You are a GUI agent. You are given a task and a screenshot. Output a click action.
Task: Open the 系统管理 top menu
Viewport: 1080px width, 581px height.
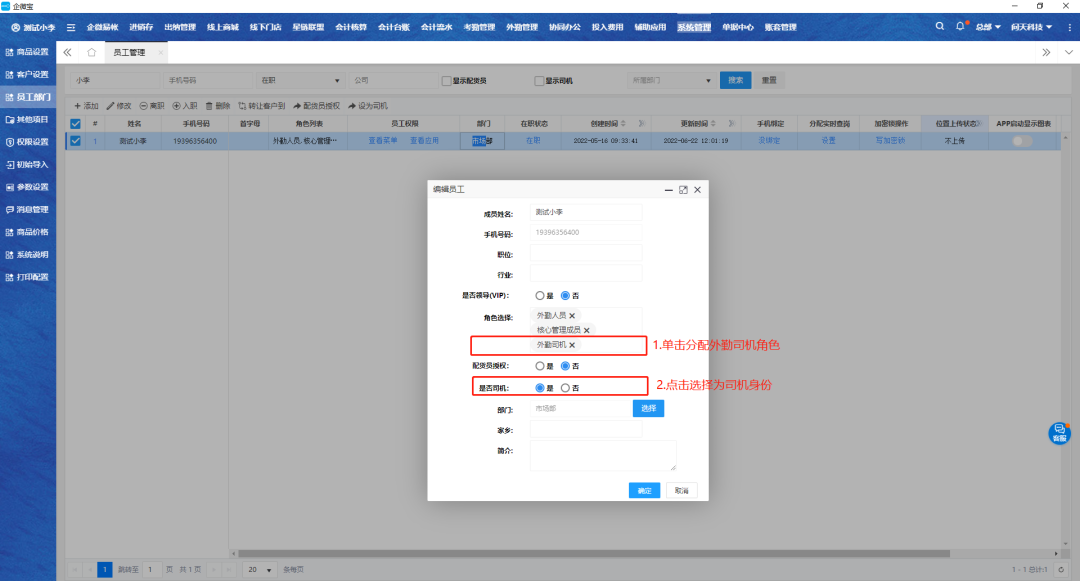coord(694,27)
